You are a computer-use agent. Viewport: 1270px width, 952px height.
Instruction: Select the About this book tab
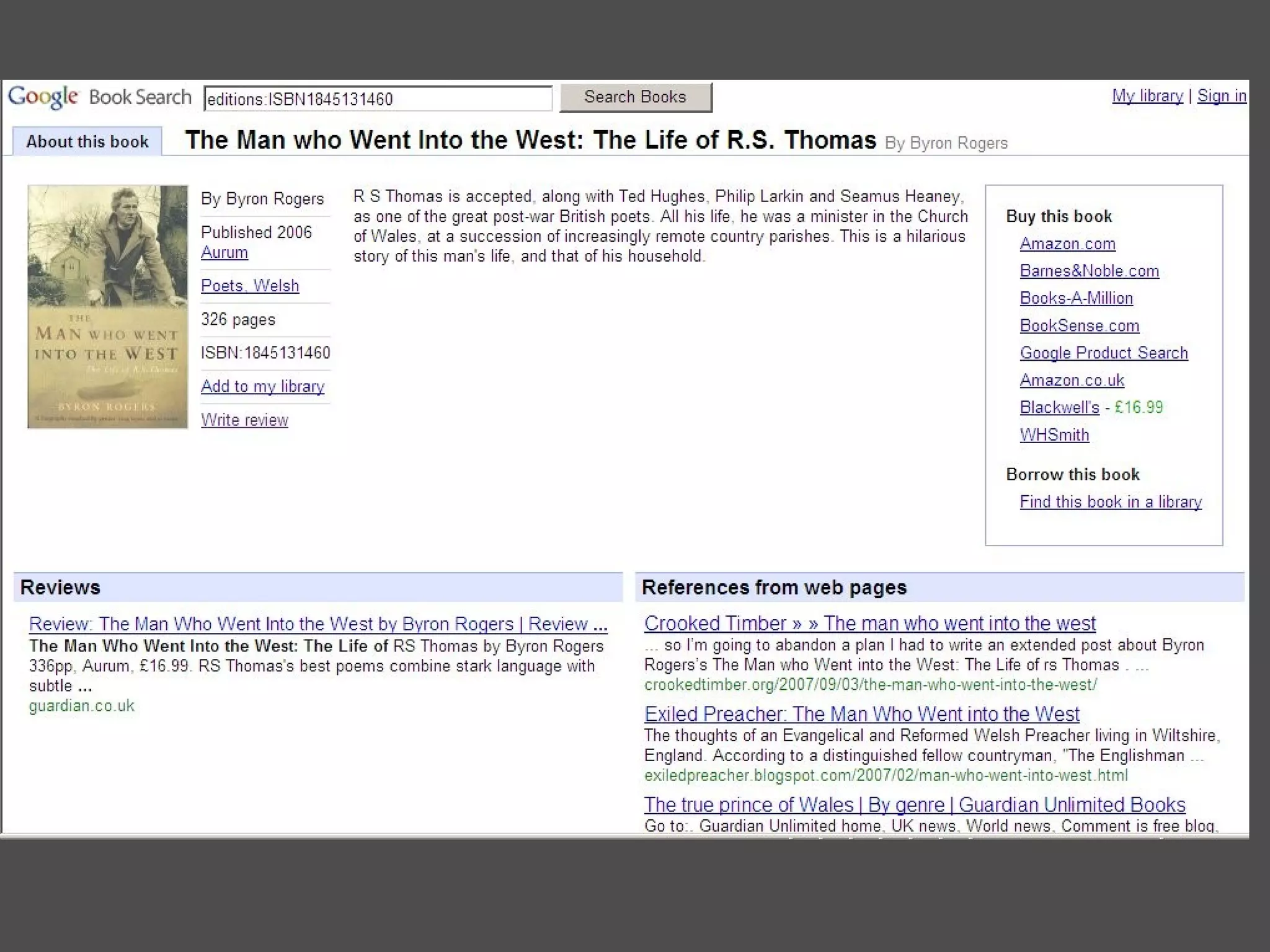[87, 141]
